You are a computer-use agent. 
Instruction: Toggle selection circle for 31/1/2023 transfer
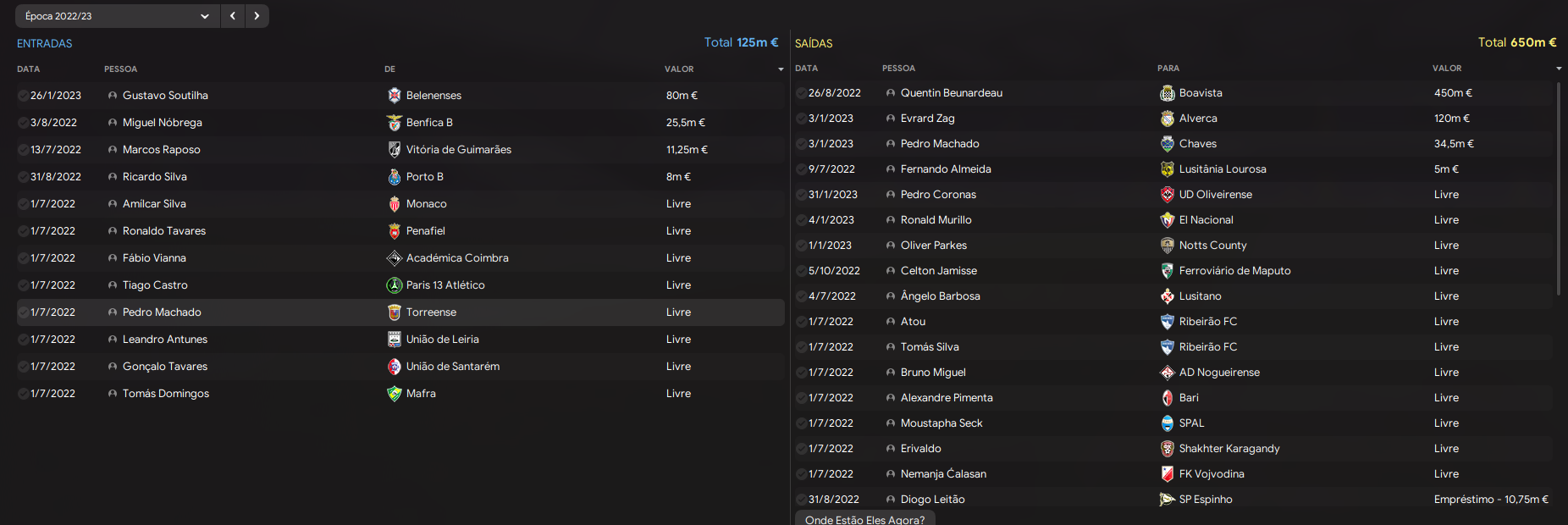(801, 195)
